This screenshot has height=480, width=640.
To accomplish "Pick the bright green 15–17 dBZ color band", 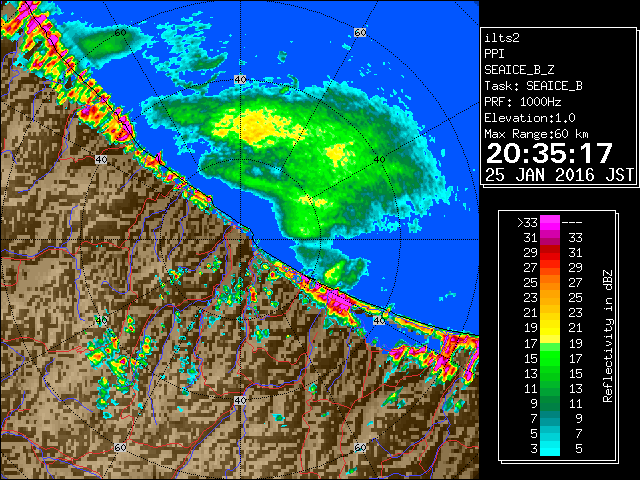I will [550, 358].
